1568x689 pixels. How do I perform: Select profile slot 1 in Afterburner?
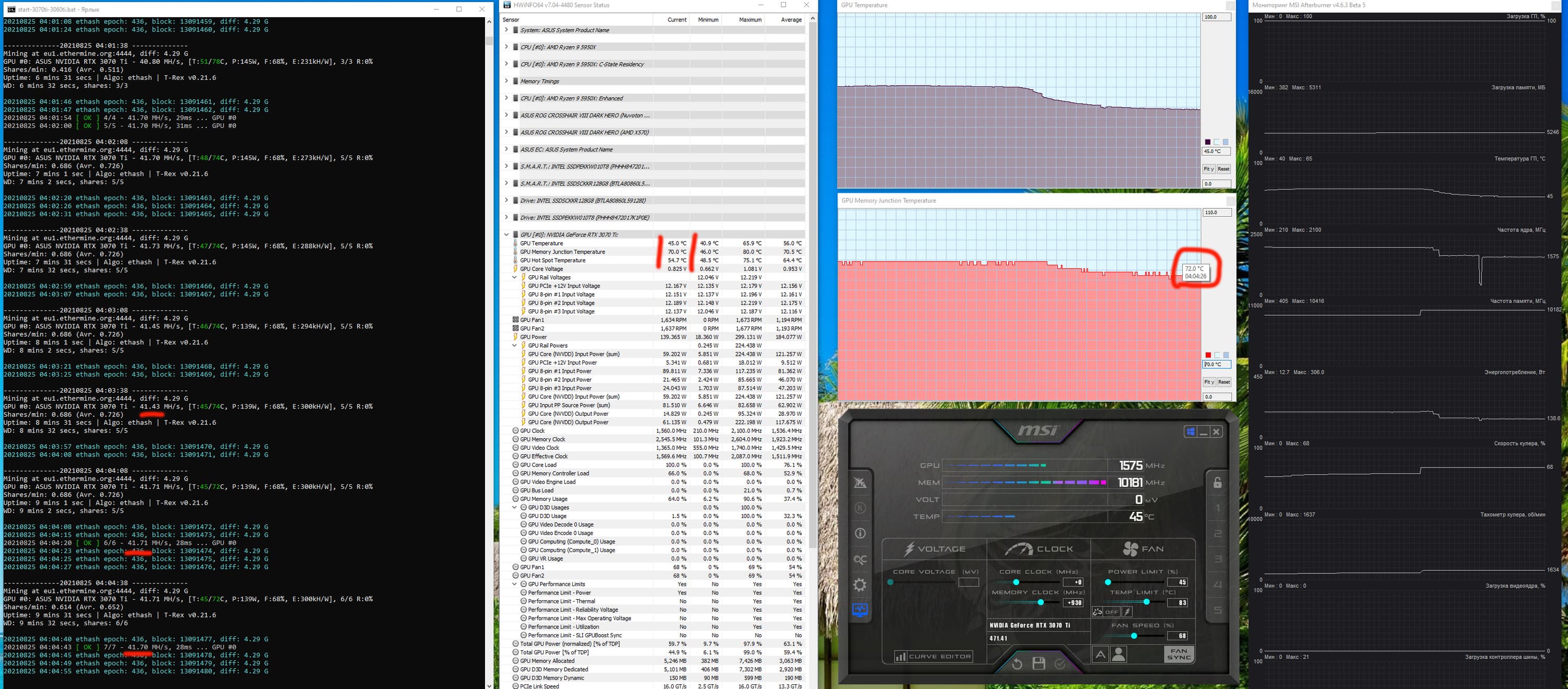[1217, 508]
